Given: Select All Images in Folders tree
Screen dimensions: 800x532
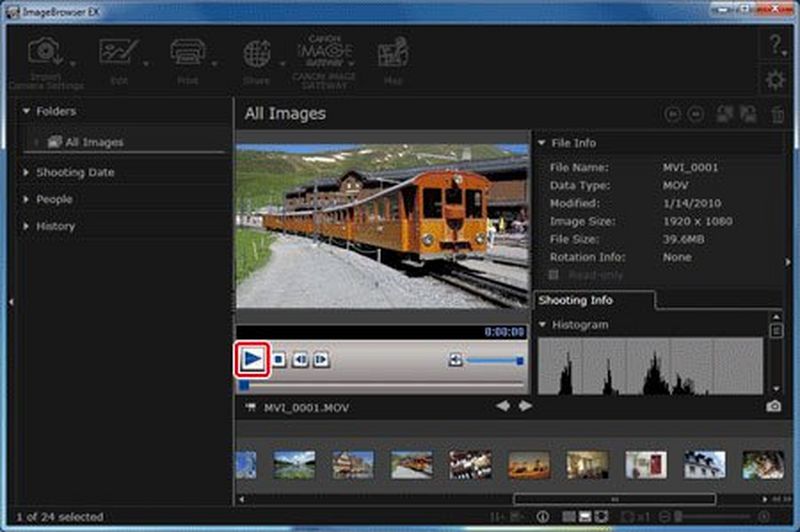Looking at the screenshot, I should pos(94,142).
